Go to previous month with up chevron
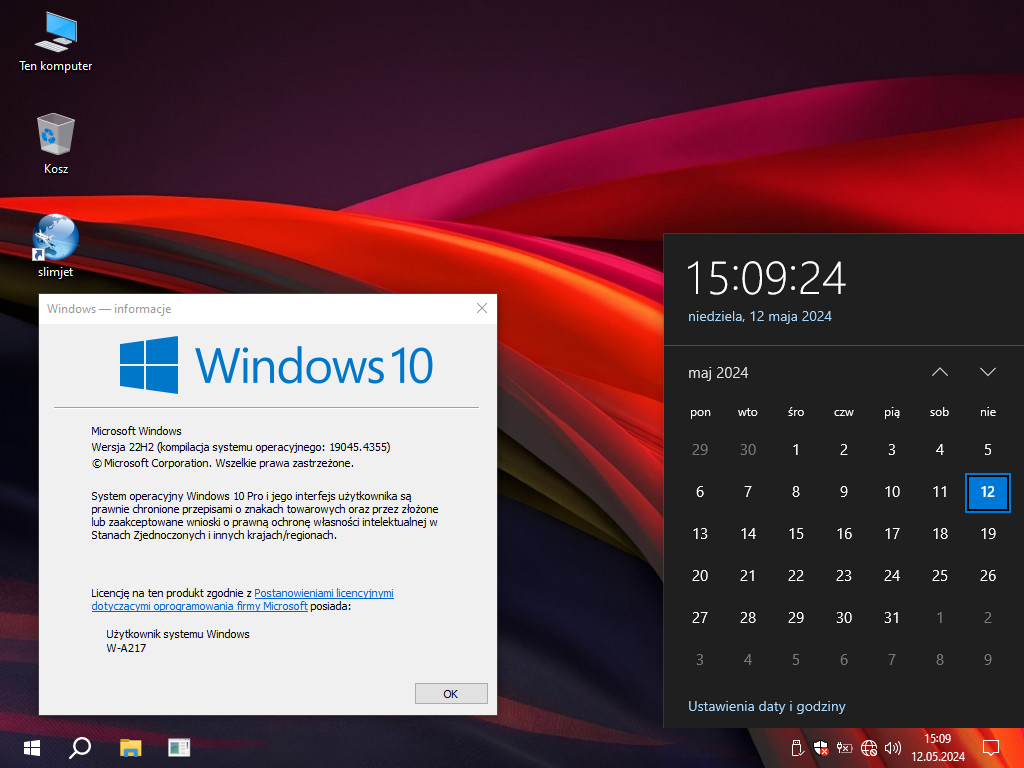This screenshot has width=1024, height=768. tap(939, 372)
